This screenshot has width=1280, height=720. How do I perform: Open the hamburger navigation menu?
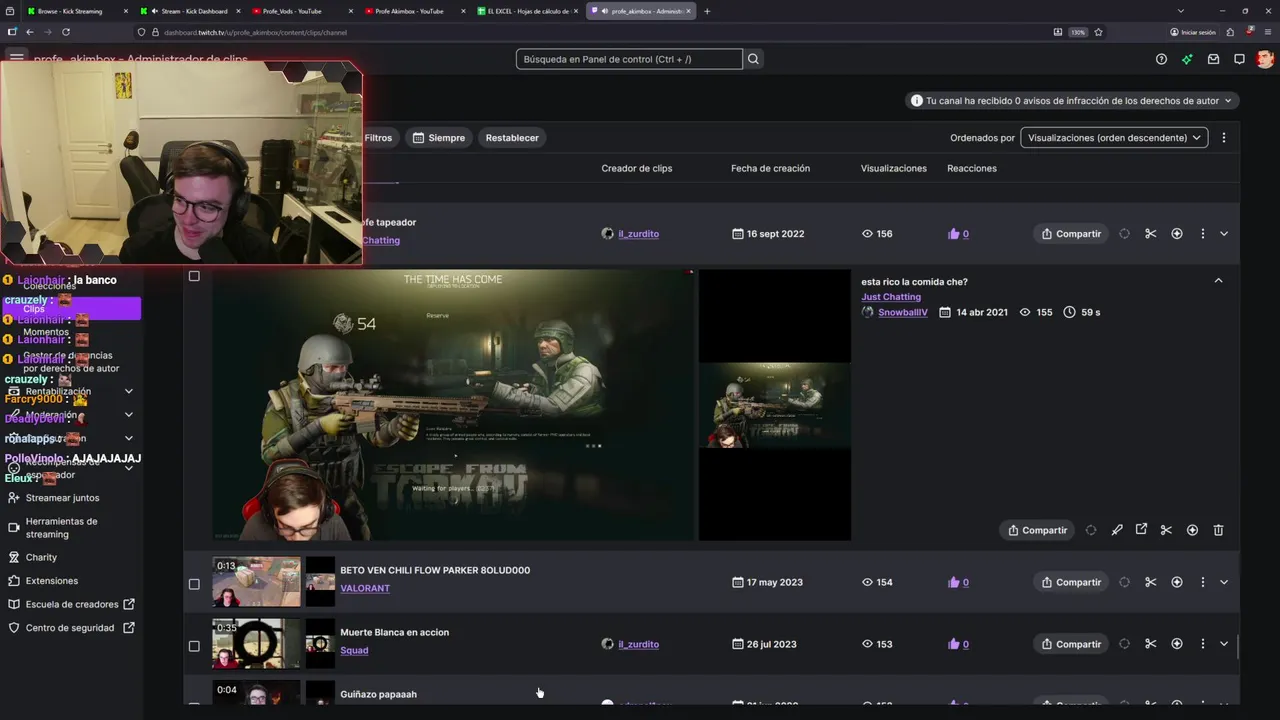[x=16, y=59]
